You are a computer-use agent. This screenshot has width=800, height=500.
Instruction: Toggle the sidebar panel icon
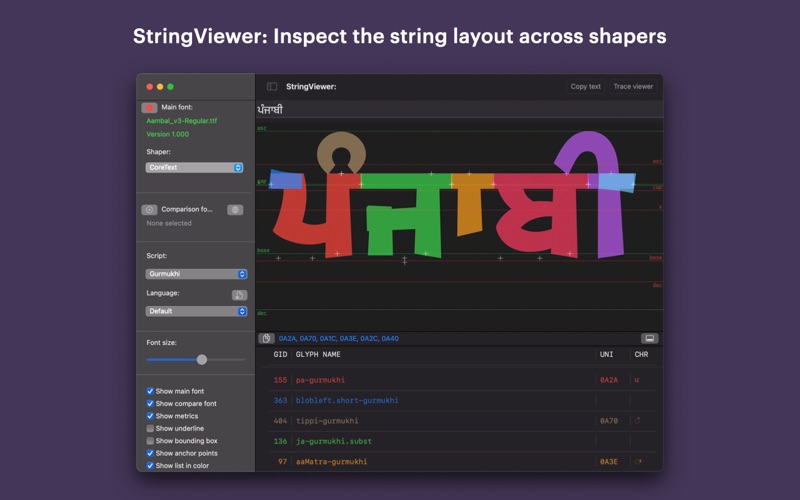(272, 87)
